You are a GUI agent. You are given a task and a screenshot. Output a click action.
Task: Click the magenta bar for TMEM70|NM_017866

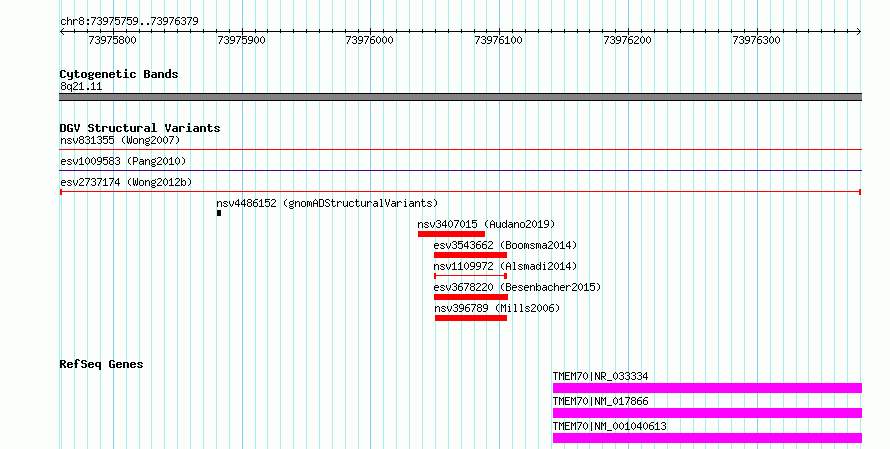point(707,413)
